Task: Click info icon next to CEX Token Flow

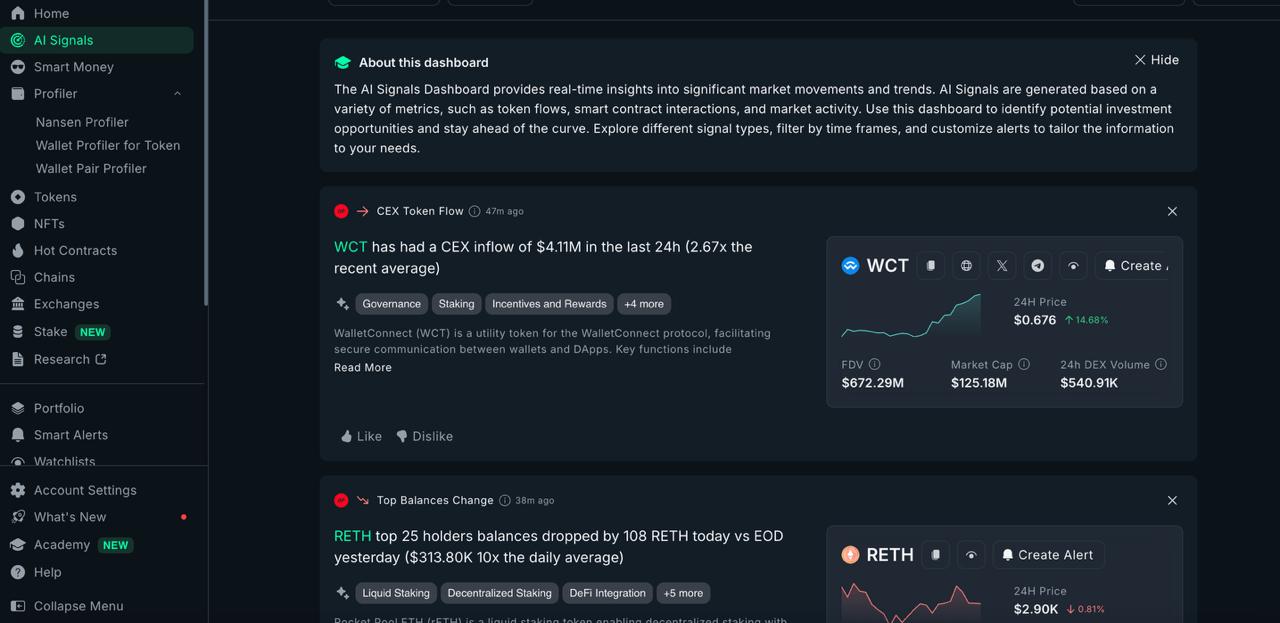Action: pos(474,211)
